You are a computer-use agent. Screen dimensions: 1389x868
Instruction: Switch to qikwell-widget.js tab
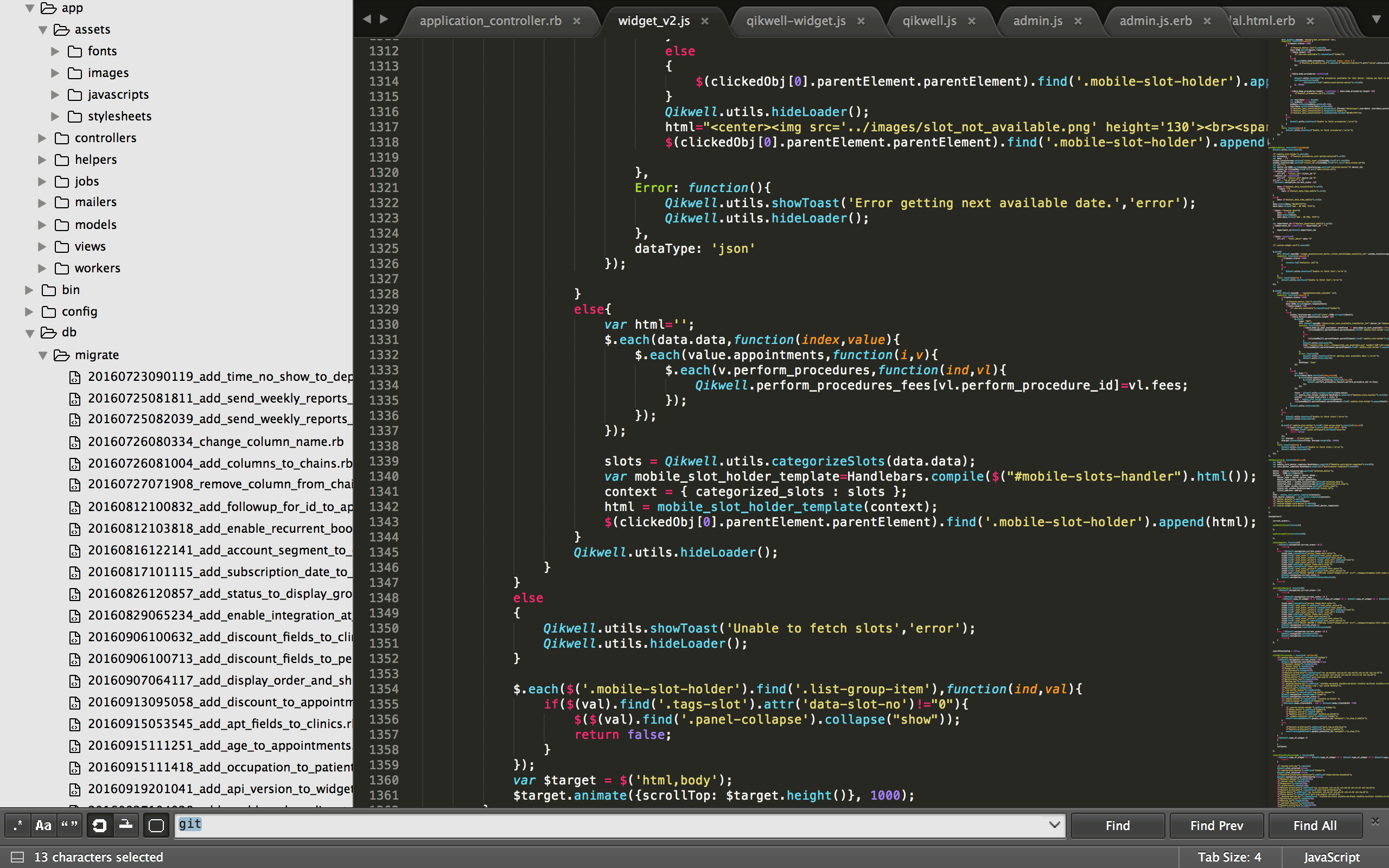point(795,21)
